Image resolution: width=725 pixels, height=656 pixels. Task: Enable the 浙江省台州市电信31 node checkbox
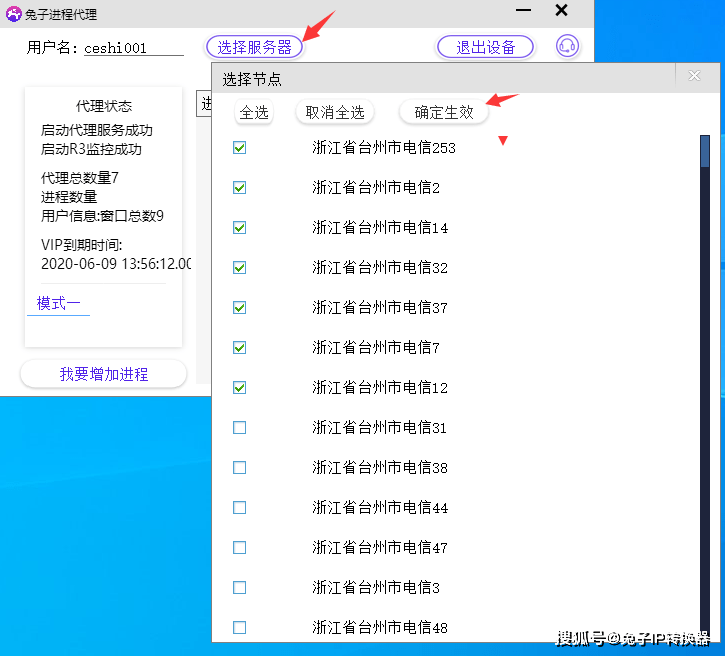point(239,428)
